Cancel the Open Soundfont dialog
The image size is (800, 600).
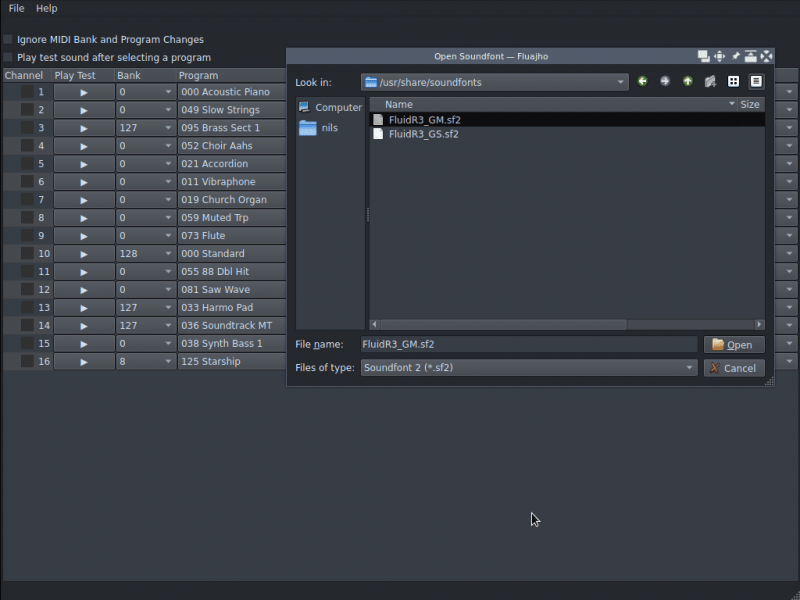point(734,368)
